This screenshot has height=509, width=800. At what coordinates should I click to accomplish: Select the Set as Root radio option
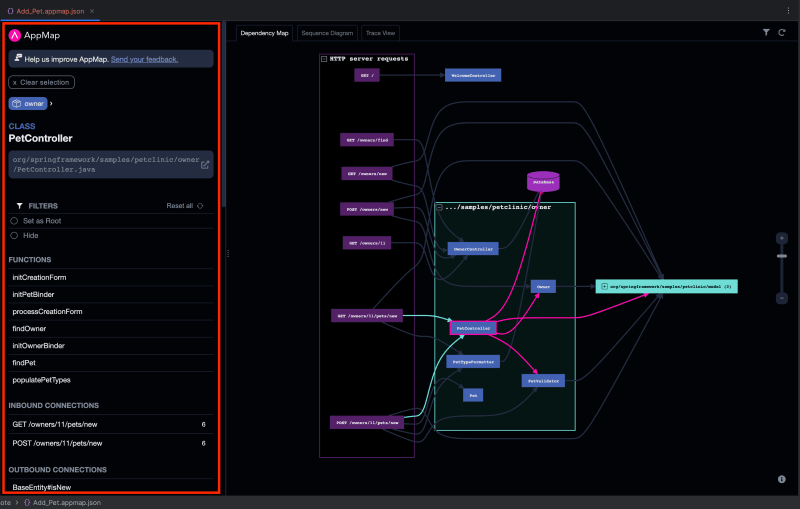point(14,221)
